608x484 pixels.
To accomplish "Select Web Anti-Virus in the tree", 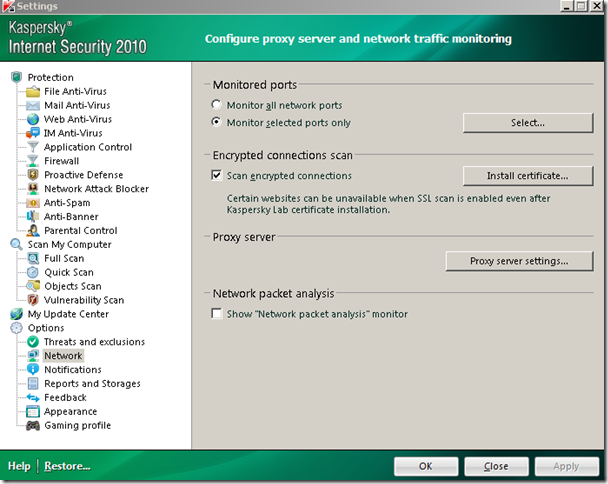I will [x=78, y=119].
